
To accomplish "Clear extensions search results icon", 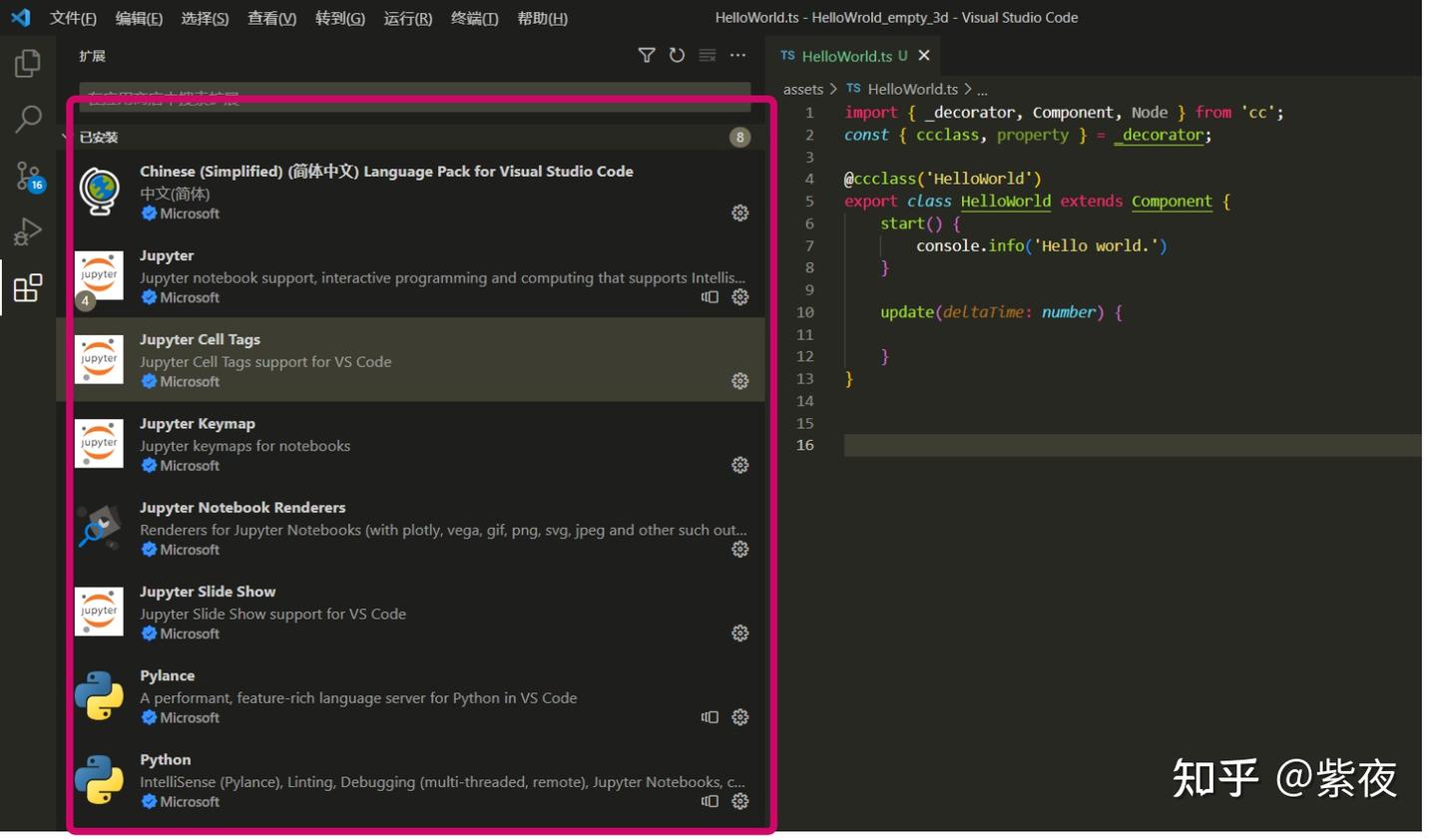I will coord(708,56).
